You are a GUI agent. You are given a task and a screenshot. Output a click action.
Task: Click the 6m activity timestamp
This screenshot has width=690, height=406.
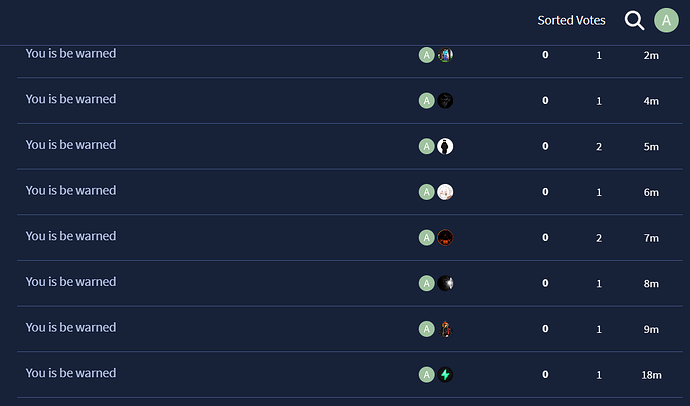(651, 192)
